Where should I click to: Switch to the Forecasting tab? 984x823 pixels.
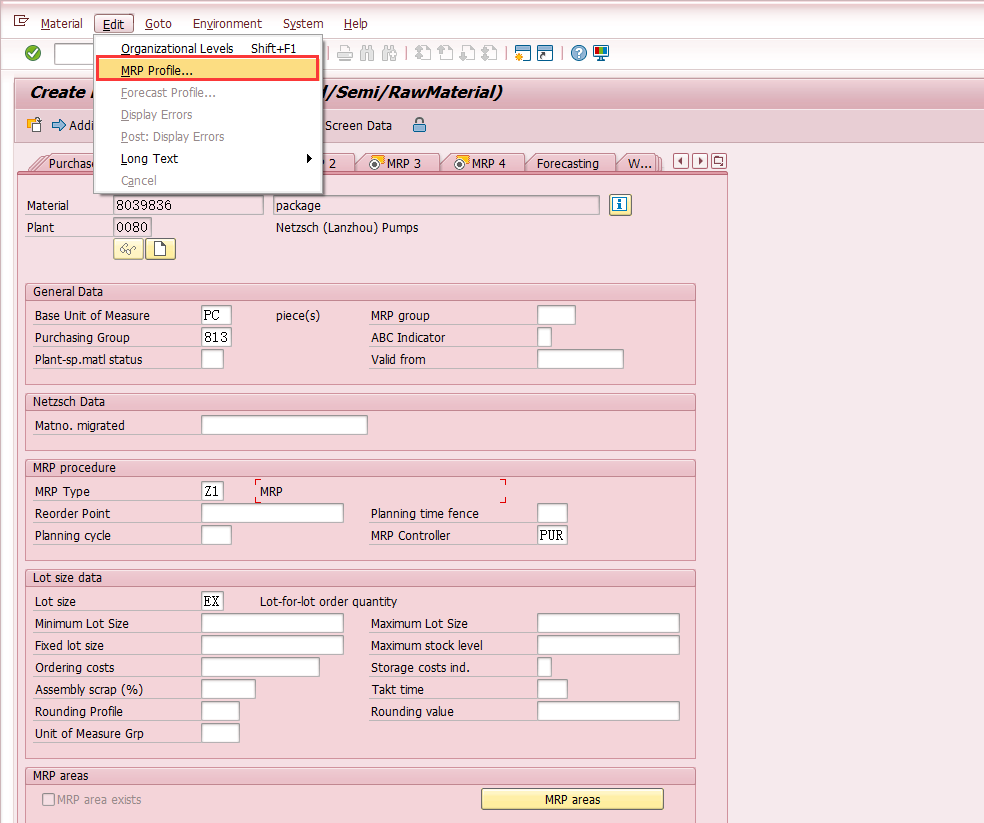pyautogui.click(x=570, y=161)
